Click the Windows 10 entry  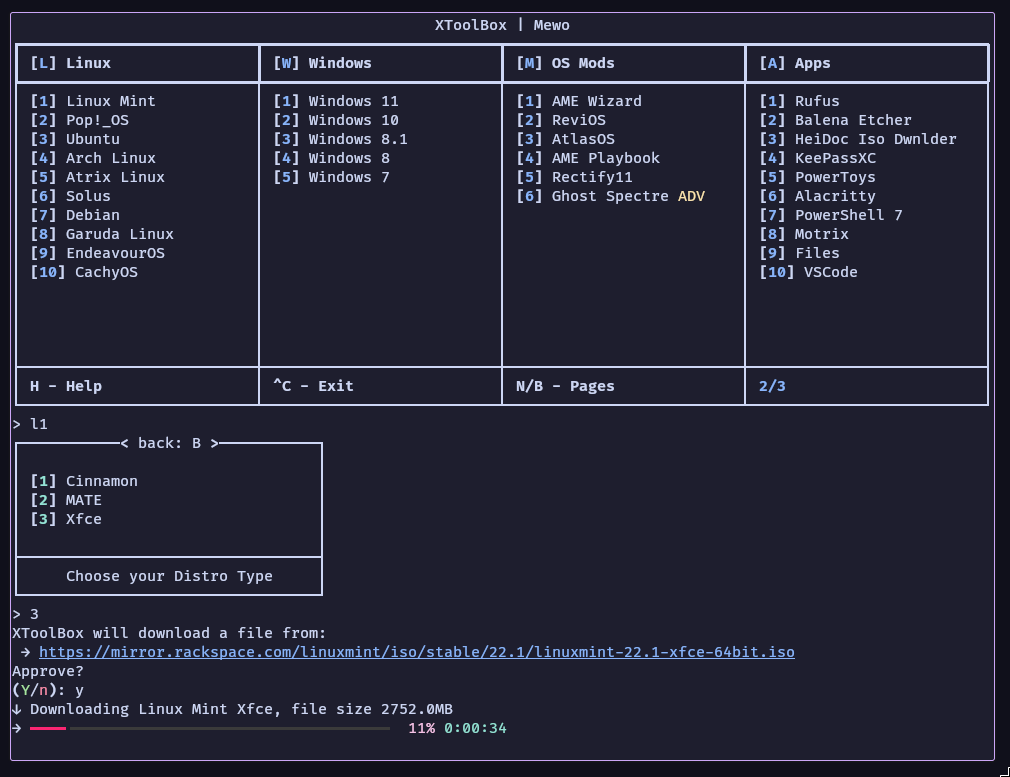point(336,120)
